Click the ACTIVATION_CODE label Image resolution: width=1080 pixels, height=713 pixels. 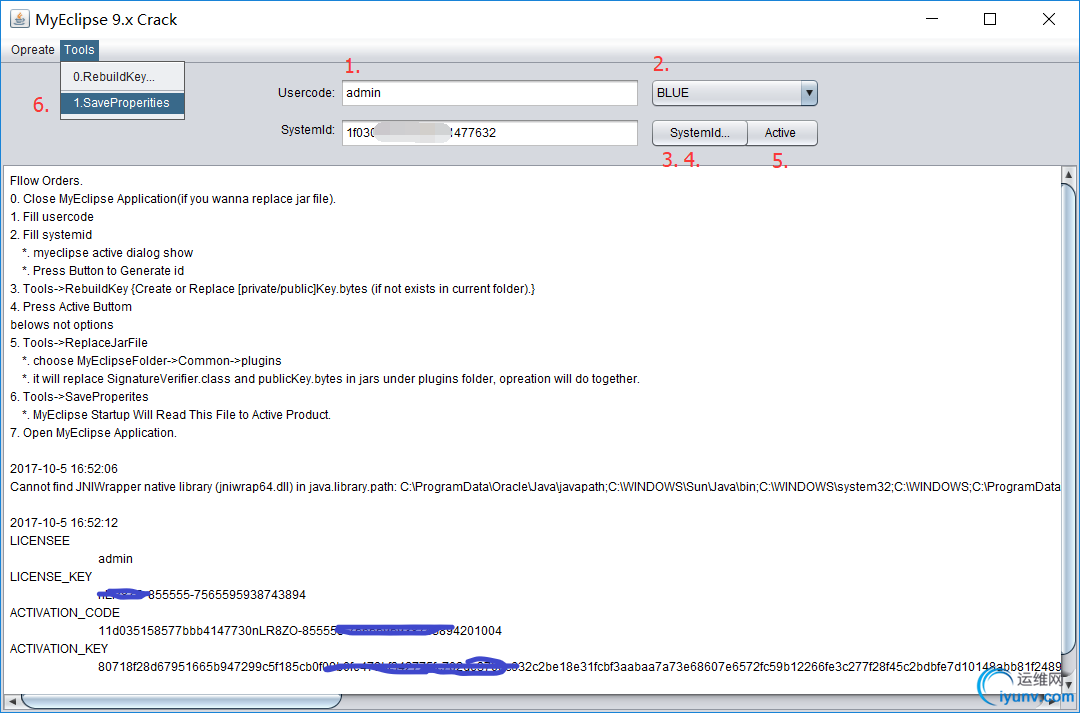tap(65, 612)
